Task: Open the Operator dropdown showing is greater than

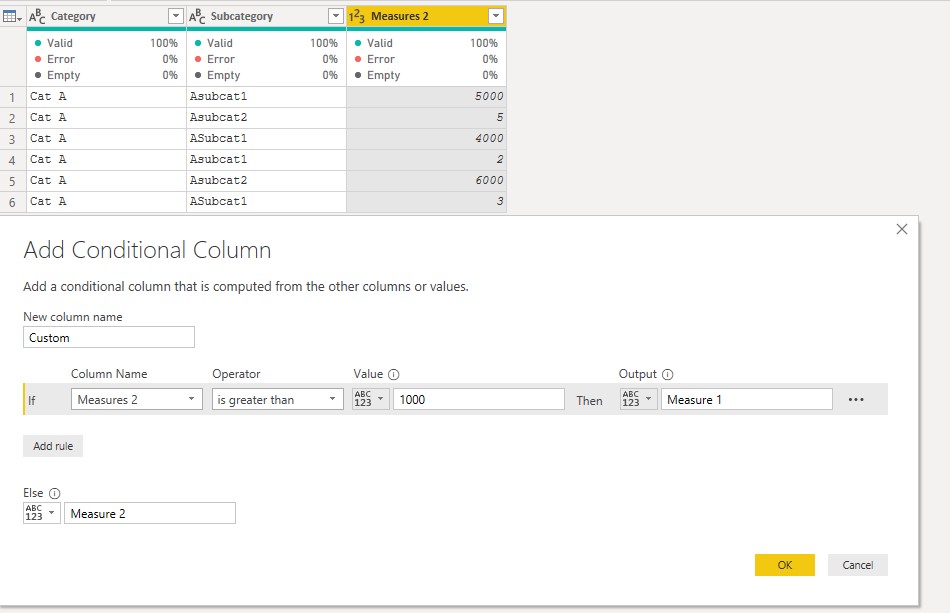Action: [277, 399]
